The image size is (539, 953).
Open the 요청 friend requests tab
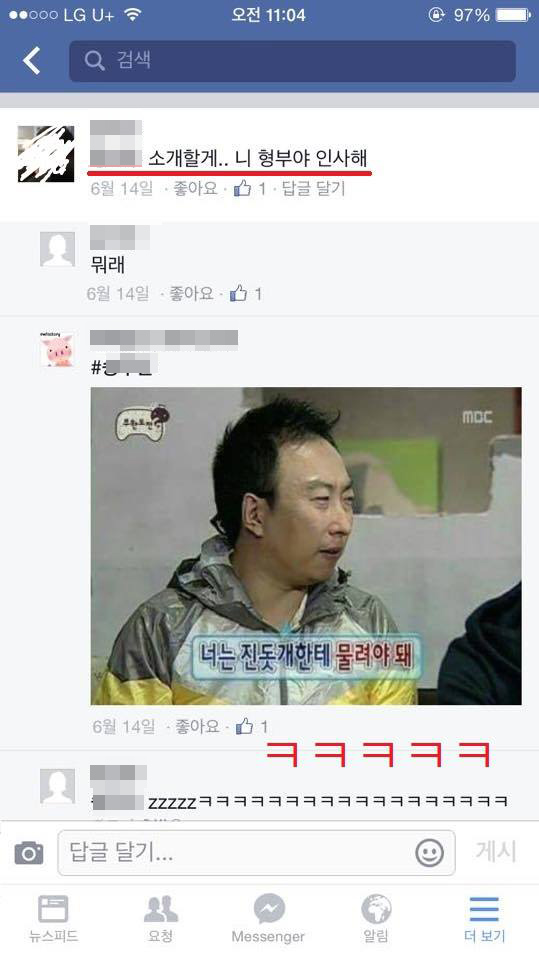point(161,918)
